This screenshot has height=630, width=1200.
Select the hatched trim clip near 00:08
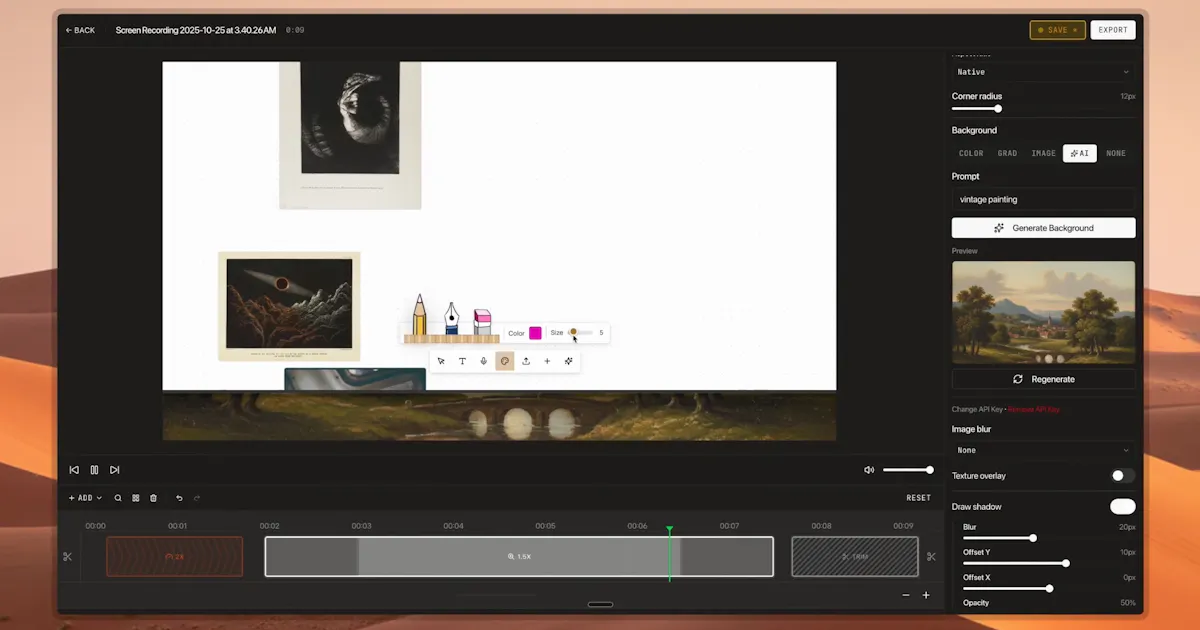pyautogui.click(x=855, y=557)
